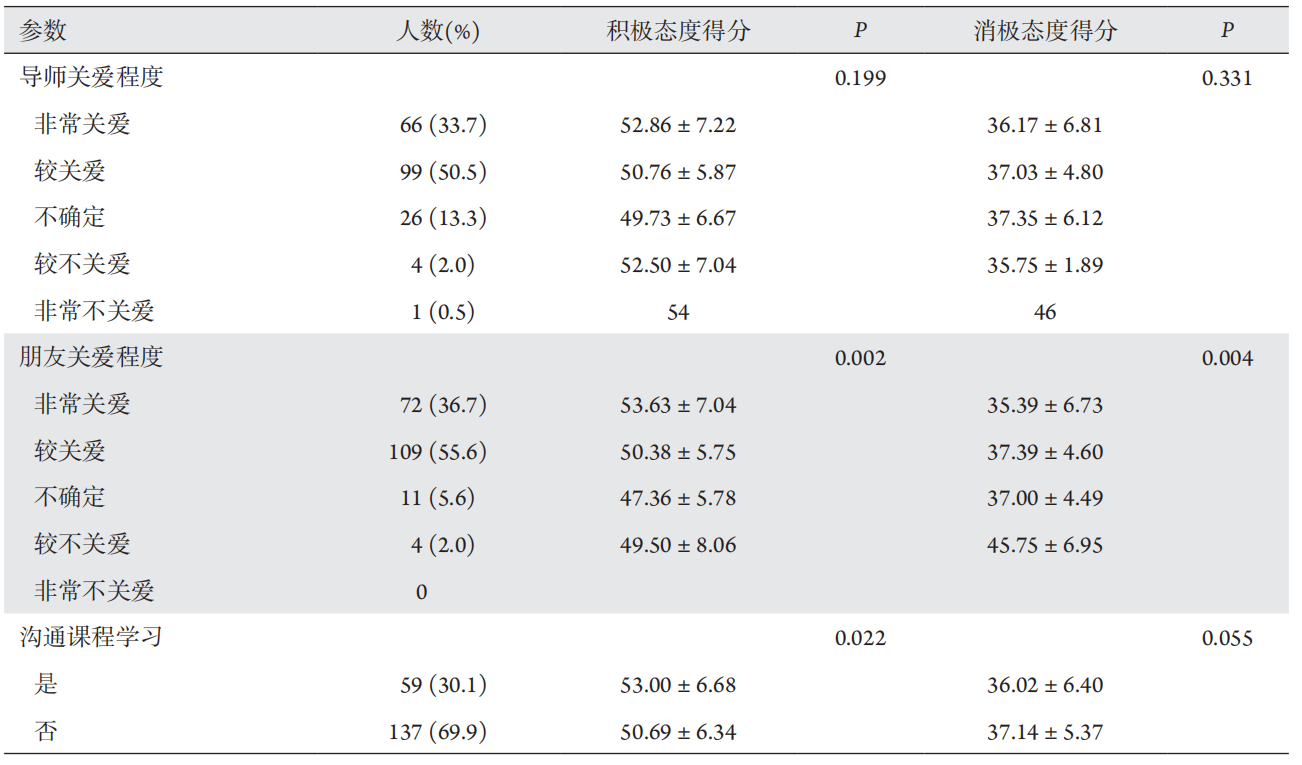This screenshot has width=1302, height=765.
Task: Click the 是 row label
Action: tap(46, 684)
